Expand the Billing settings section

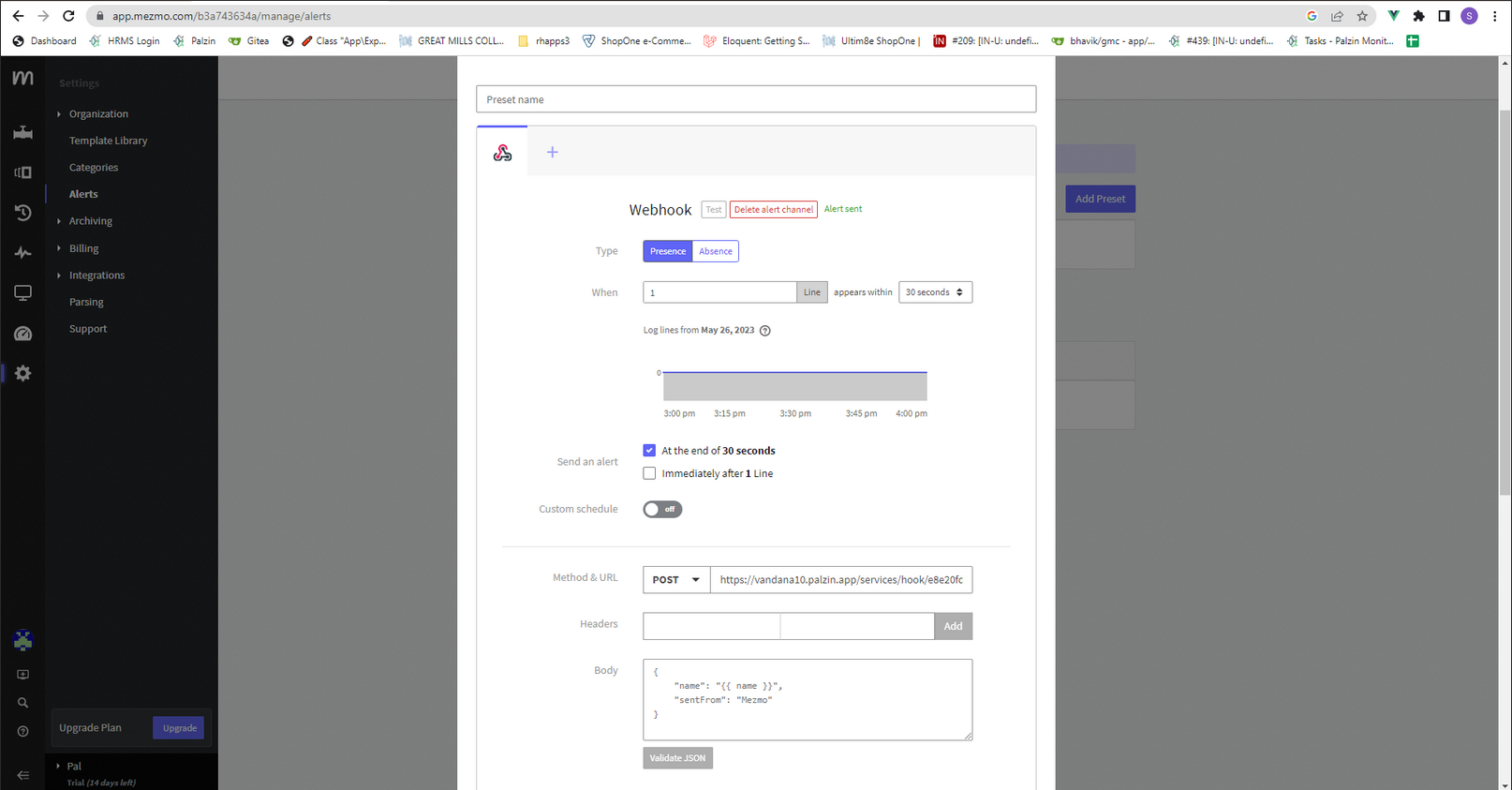(83, 248)
